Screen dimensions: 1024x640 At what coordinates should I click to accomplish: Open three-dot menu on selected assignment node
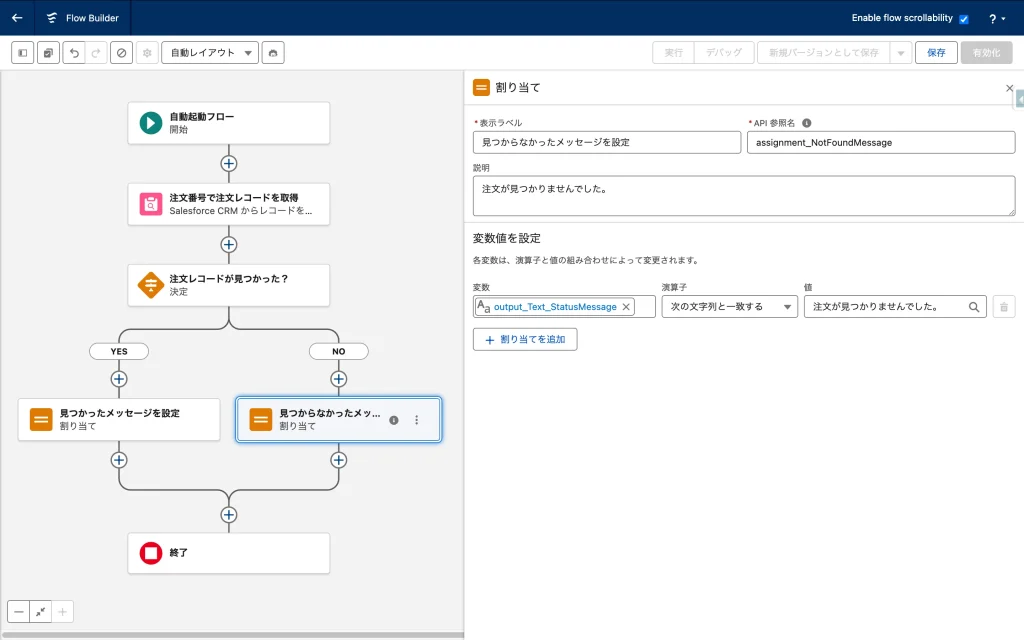(417, 420)
